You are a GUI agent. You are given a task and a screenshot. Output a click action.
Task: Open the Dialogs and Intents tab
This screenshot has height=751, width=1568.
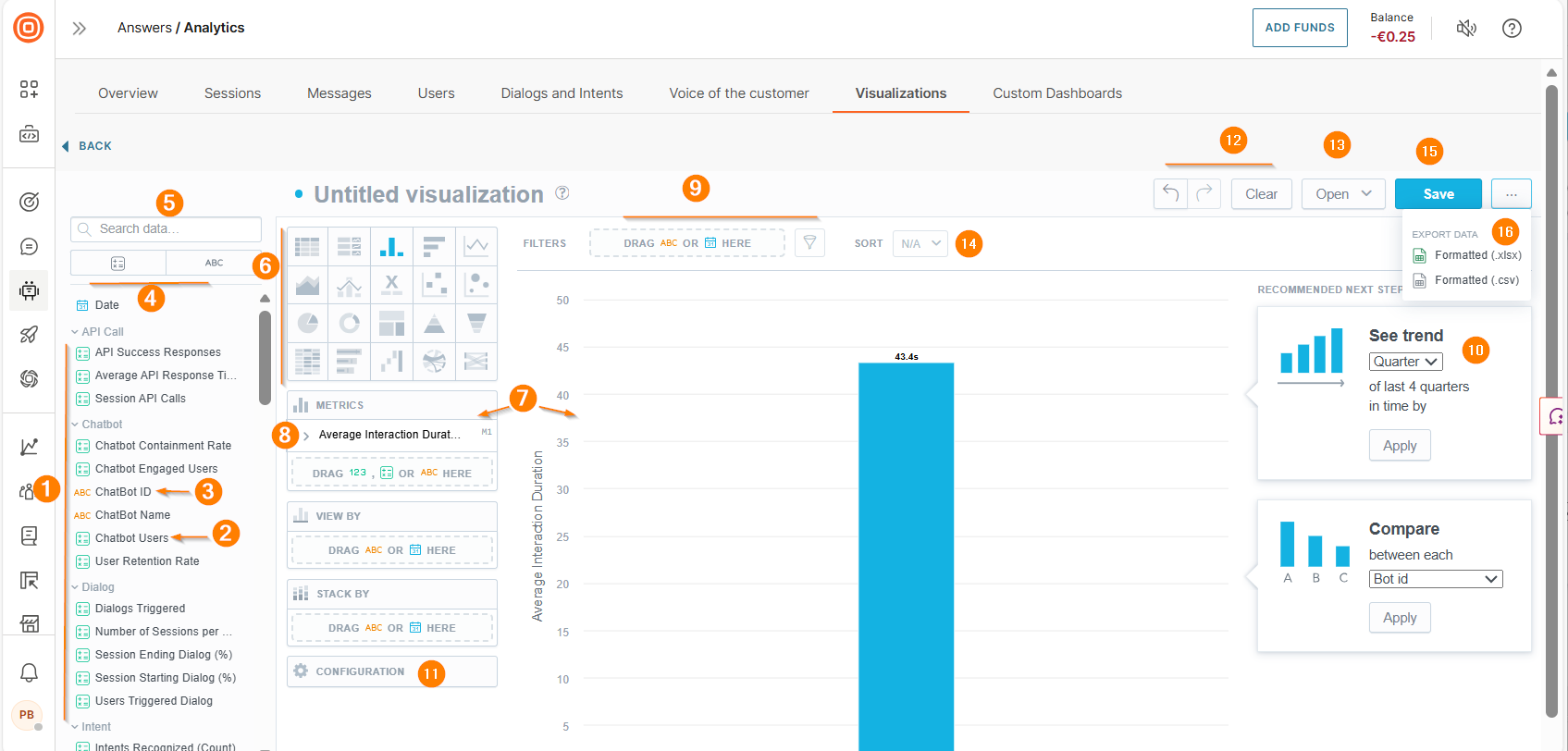pyautogui.click(x=562, y=93)
